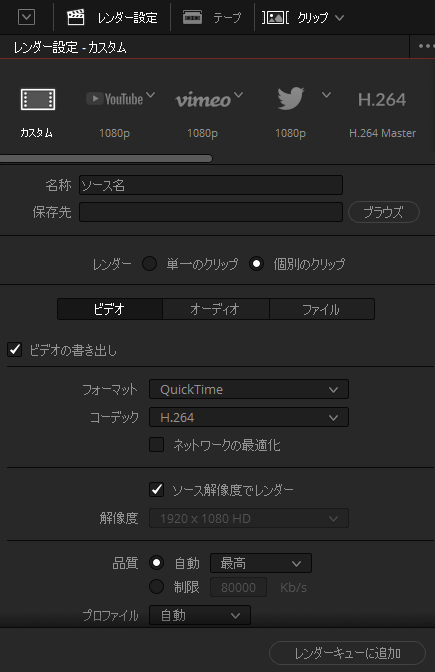Expand the Vimeo preset chevron
Viewport: 435px width, 672px height.
[x=238, y=95]
